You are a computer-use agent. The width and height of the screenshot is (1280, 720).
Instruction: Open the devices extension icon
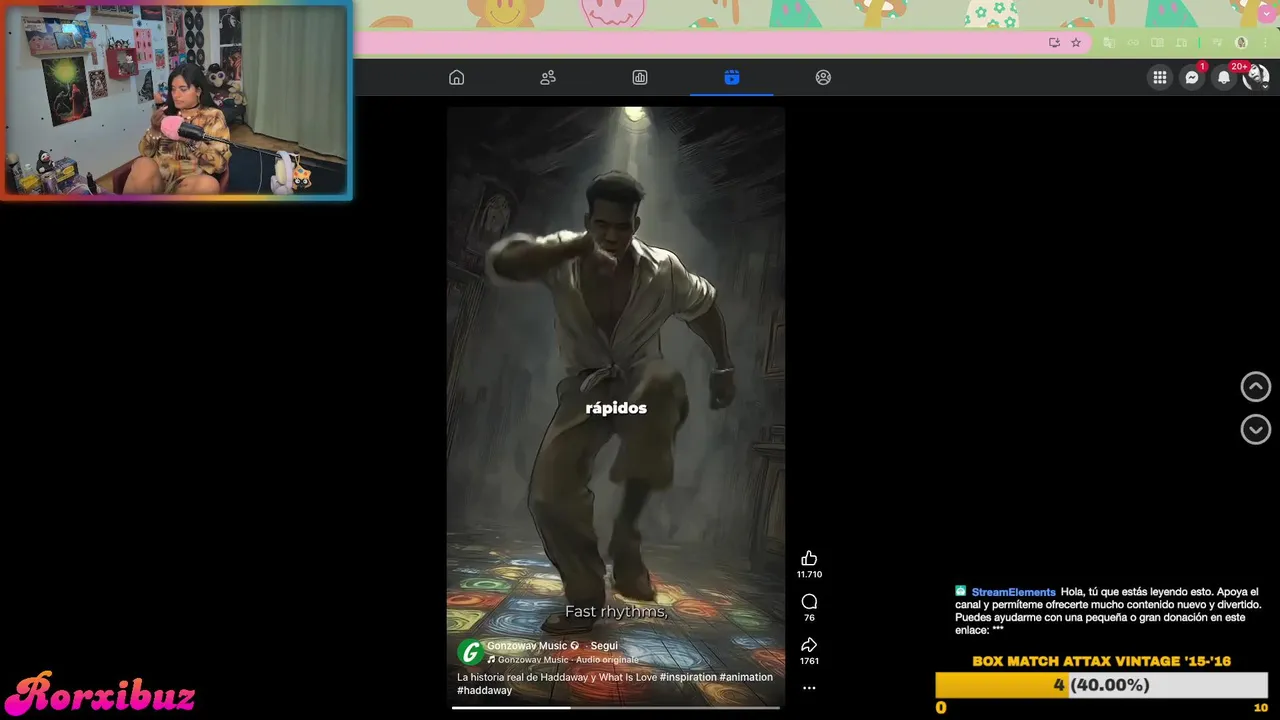pyautogui.click(x=1181, y=42)
